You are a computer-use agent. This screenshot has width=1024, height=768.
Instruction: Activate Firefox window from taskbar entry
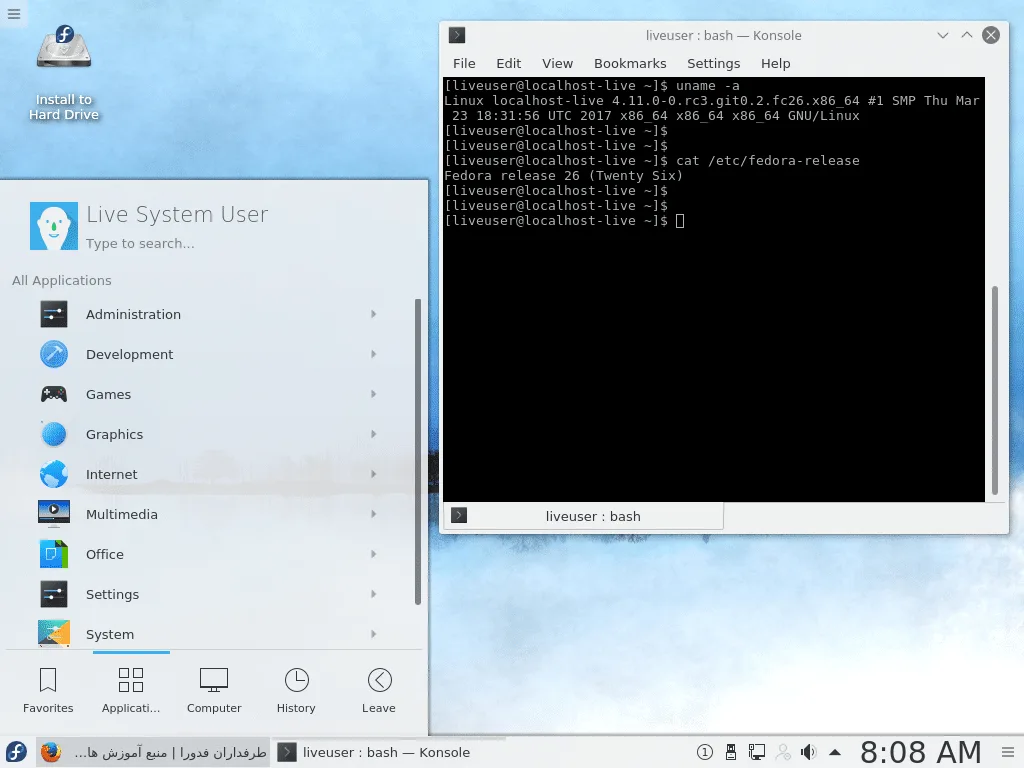click(153, 752)
